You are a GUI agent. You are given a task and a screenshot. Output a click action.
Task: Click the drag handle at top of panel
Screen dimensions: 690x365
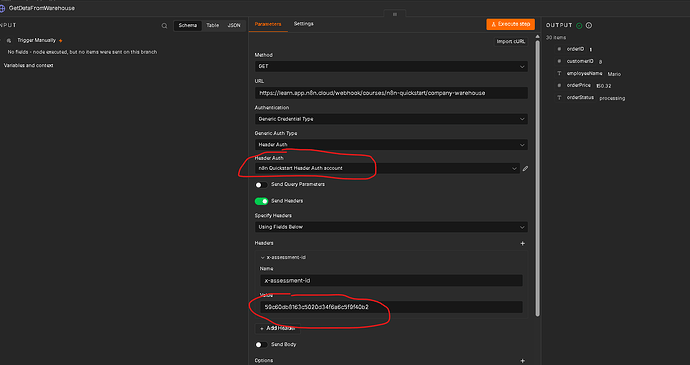394,14
